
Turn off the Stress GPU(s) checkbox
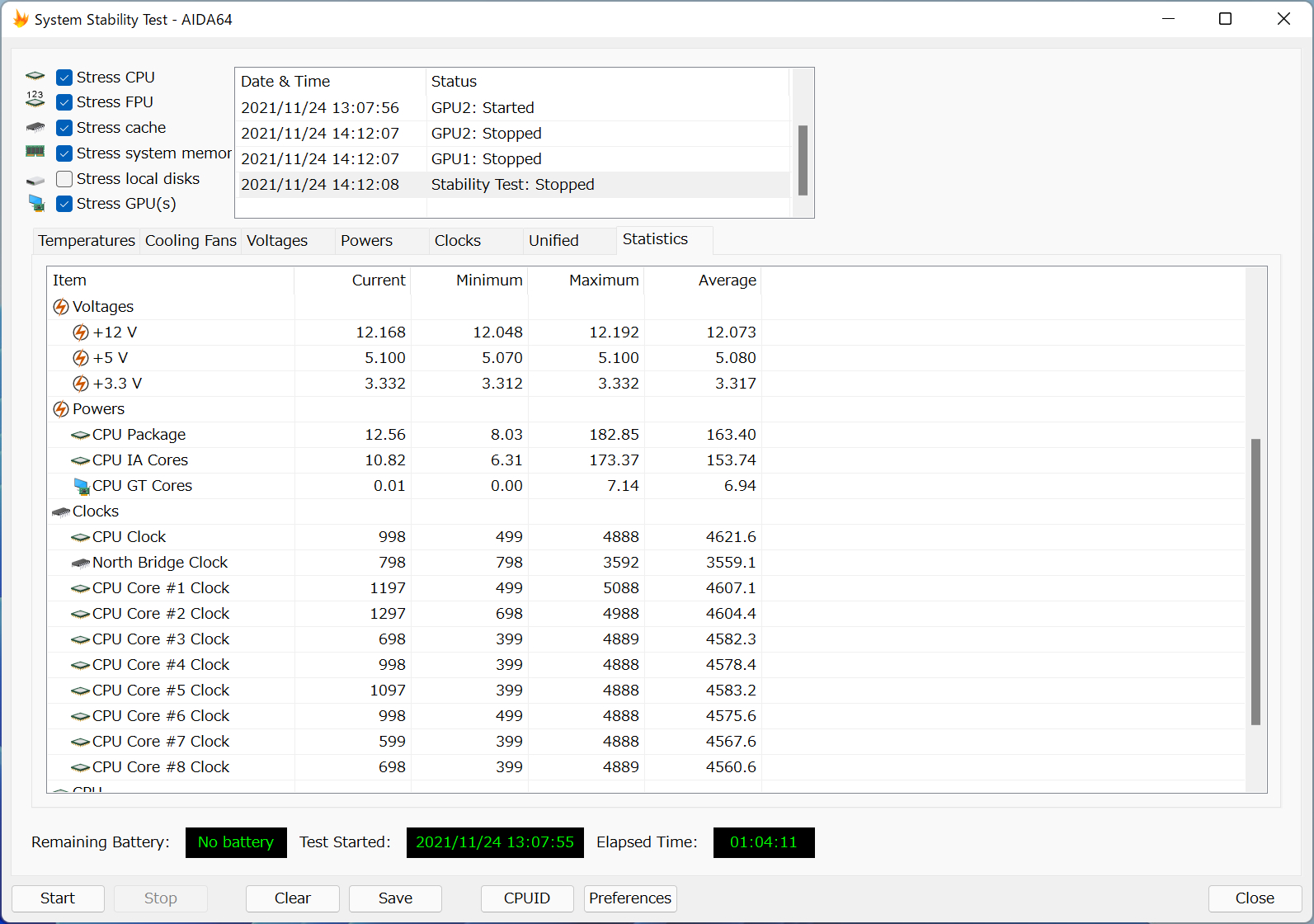(x=64, y=204)
